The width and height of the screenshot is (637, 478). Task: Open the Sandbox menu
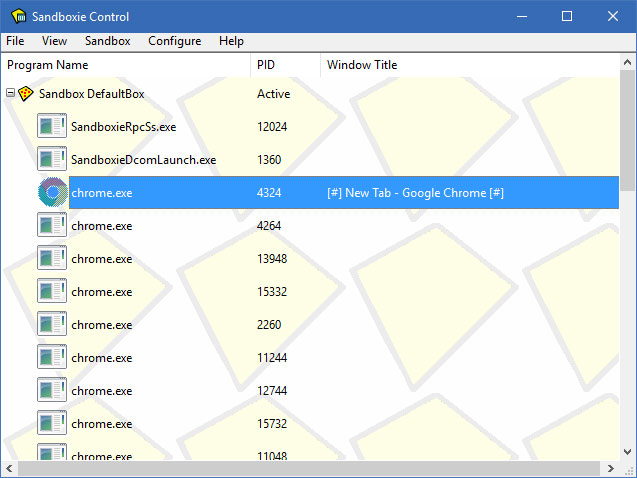coord(107,41)
